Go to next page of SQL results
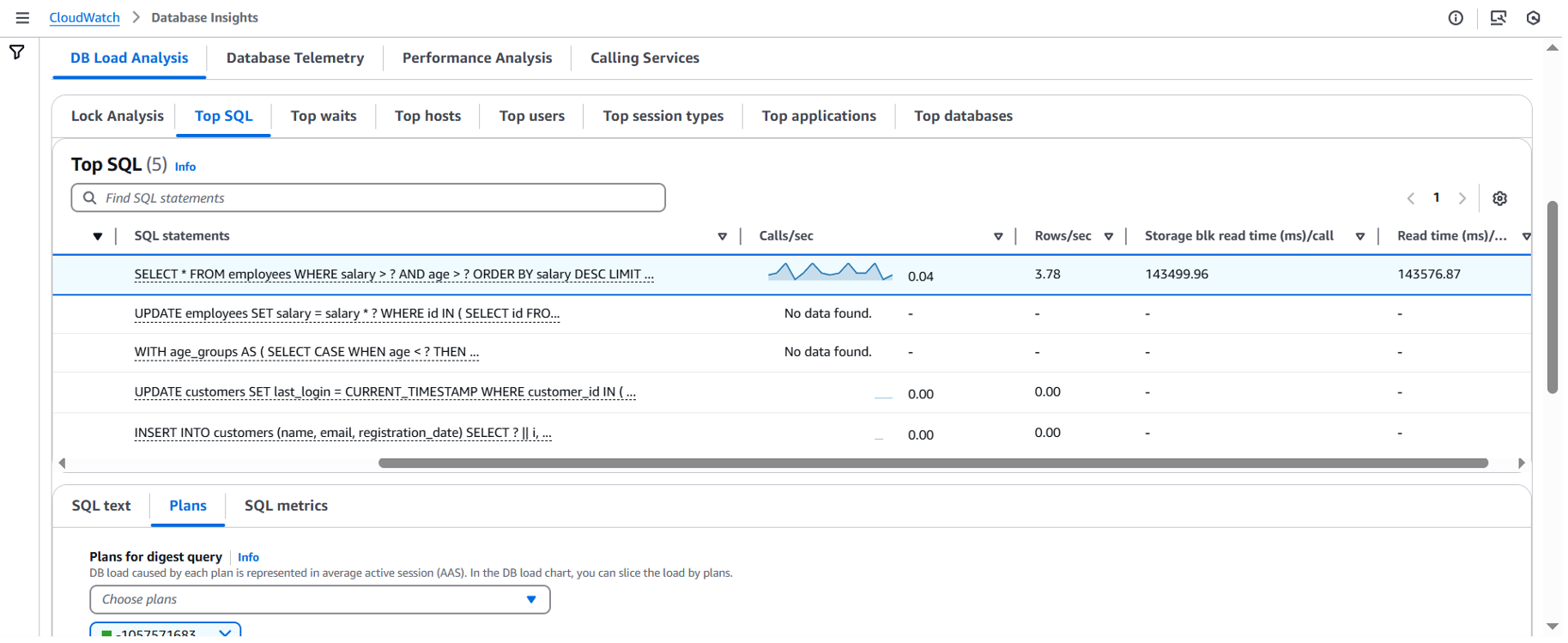The width and height of the screenshot is (1568, 643). tap(1462, 198)
